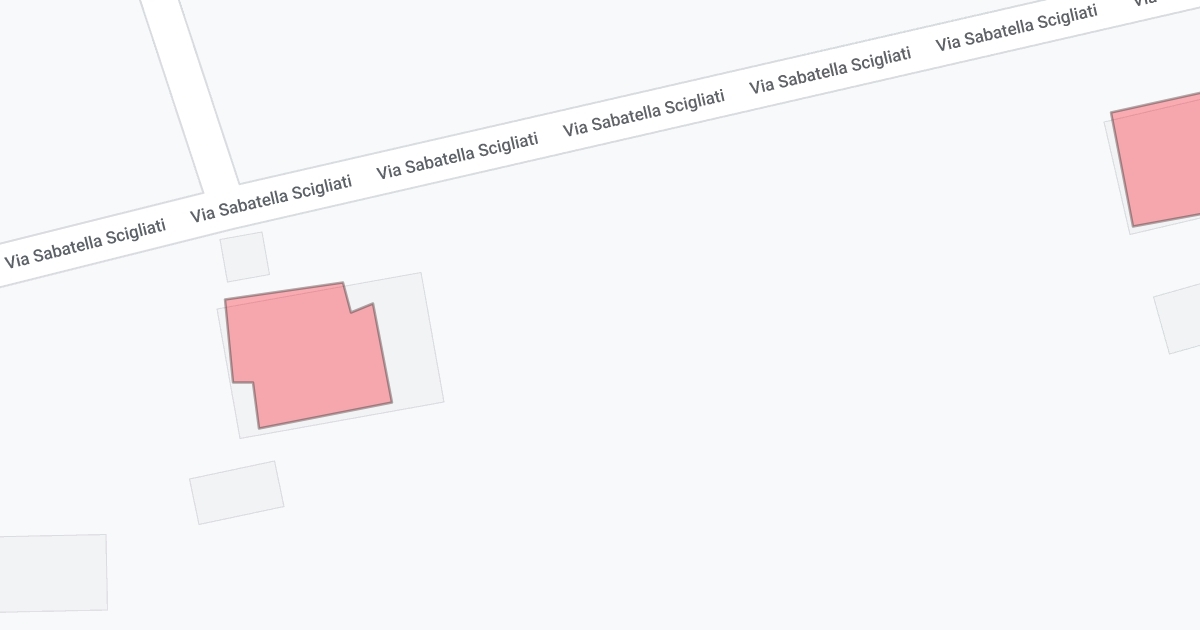Click the pink building at right edge

[1160, 160]
